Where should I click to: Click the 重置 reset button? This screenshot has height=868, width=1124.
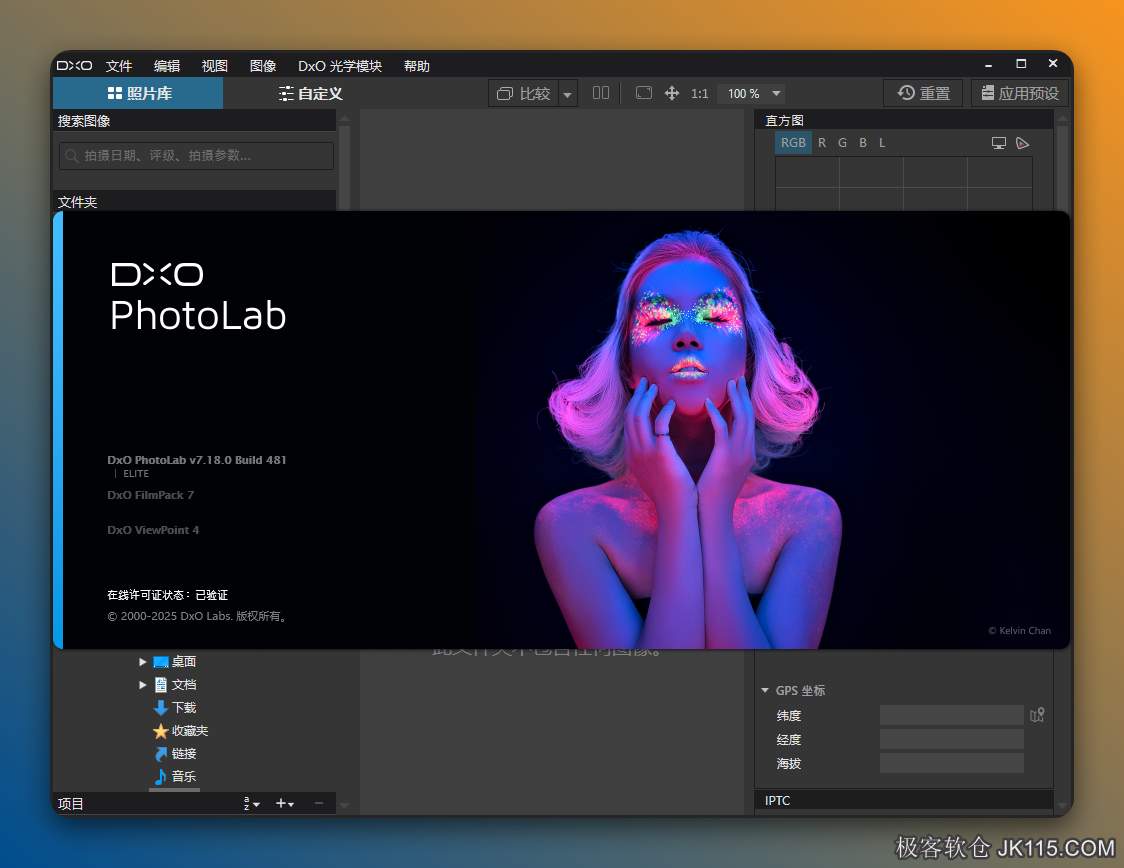click(x=923, y=93)
